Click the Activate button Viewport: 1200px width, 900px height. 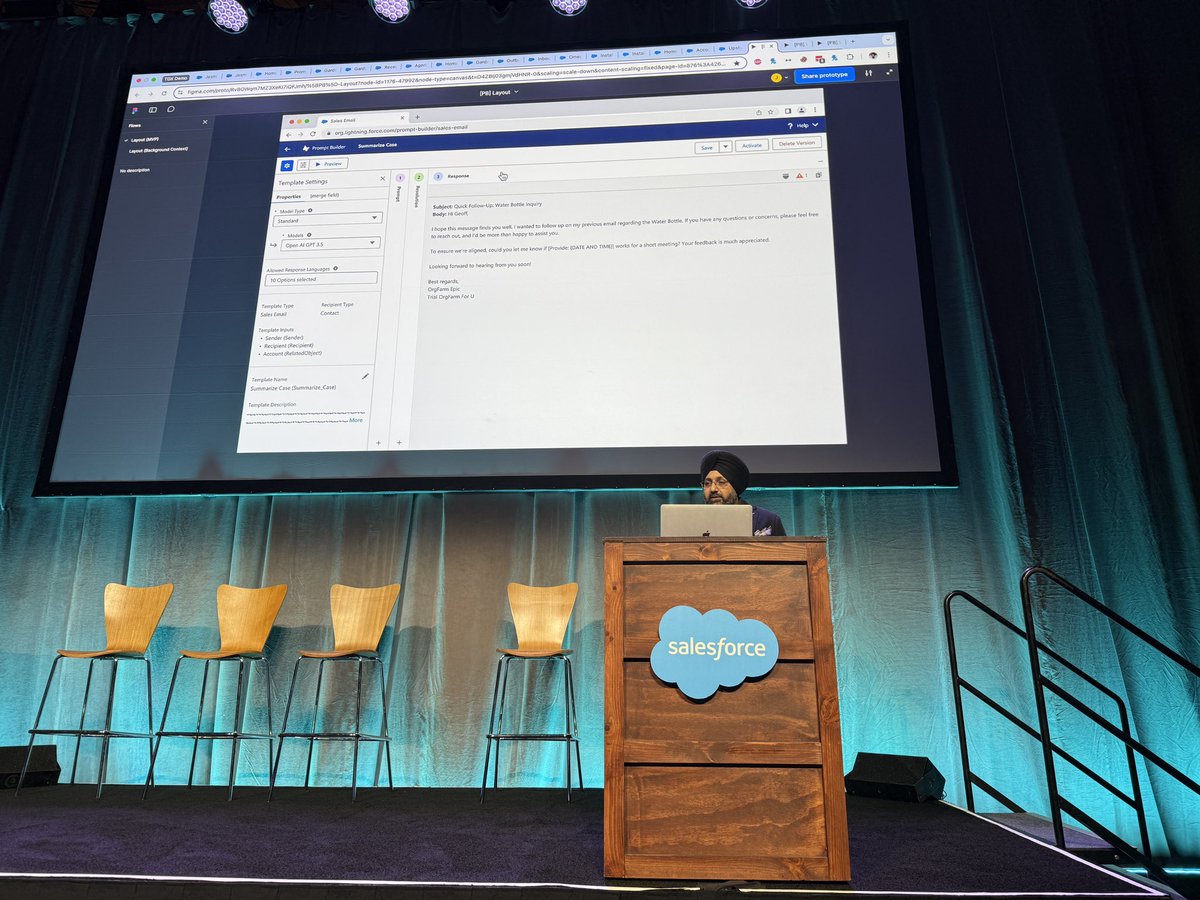752,145
